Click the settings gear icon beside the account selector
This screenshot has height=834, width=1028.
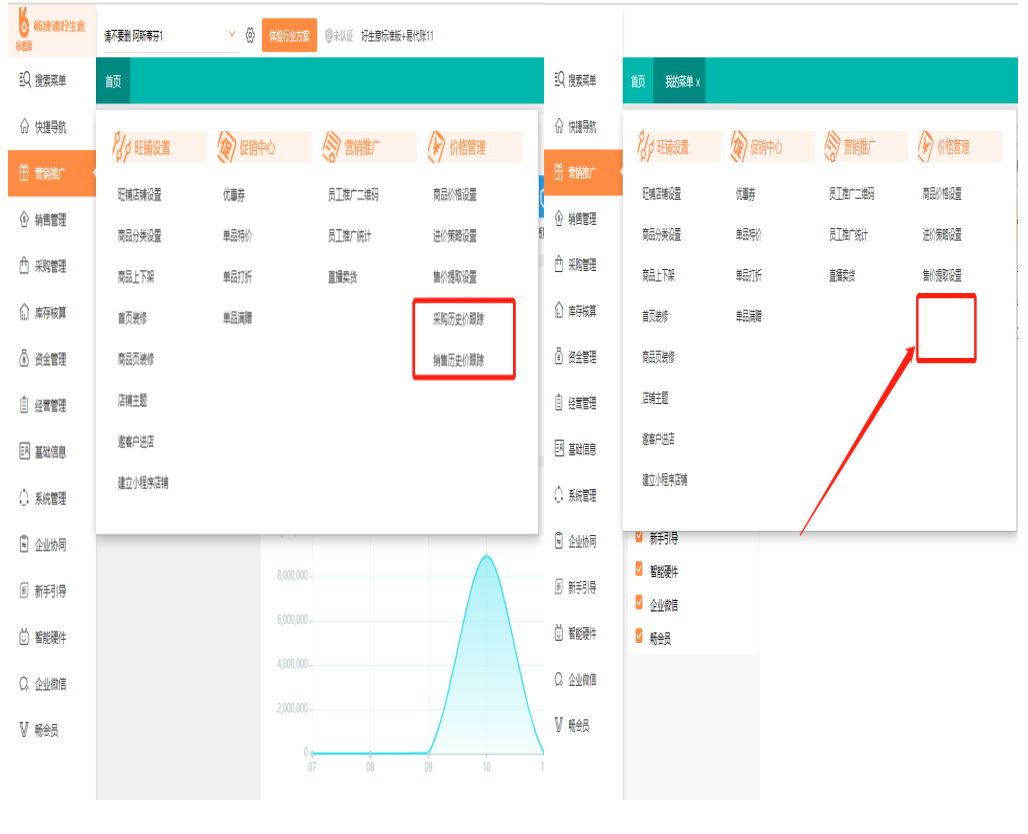tap(250, 35)
